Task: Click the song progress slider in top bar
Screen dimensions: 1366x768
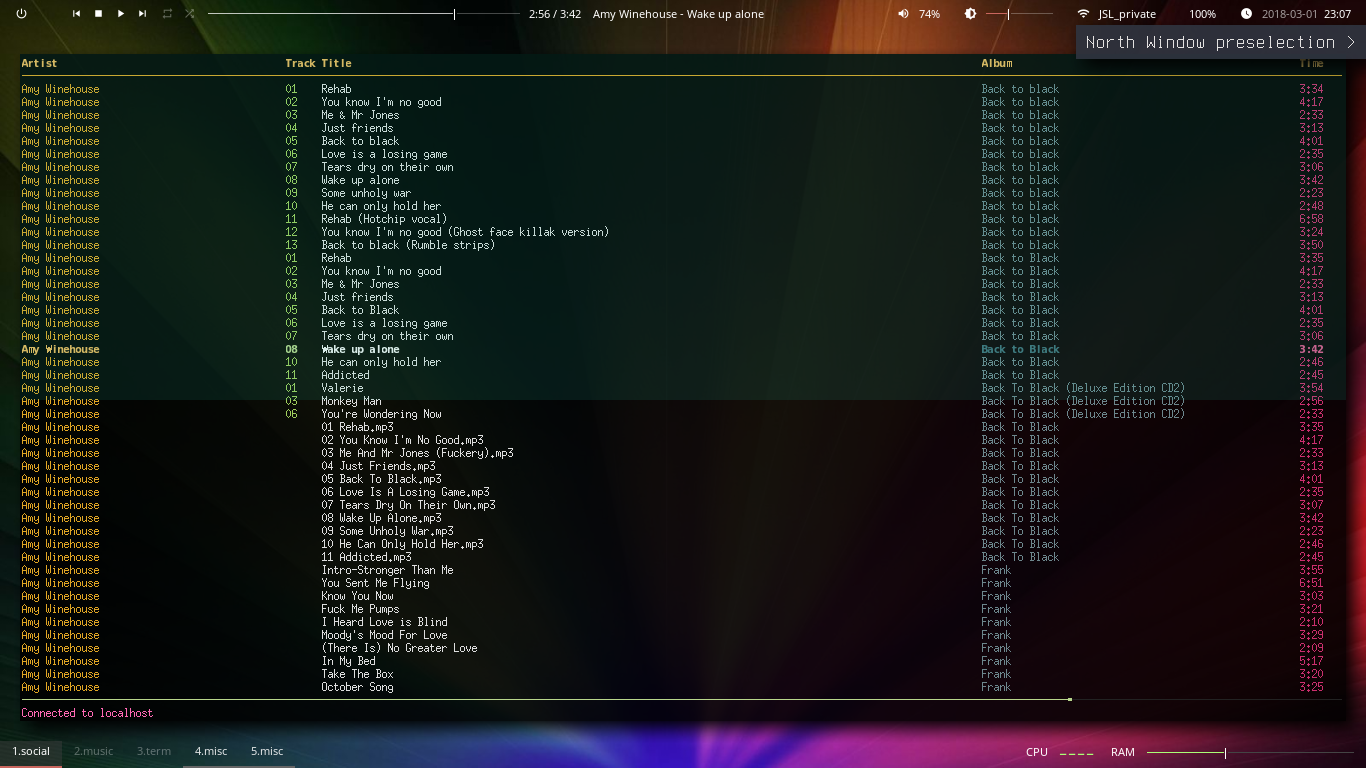Action: pyautogui.click(x=363, y=14)
